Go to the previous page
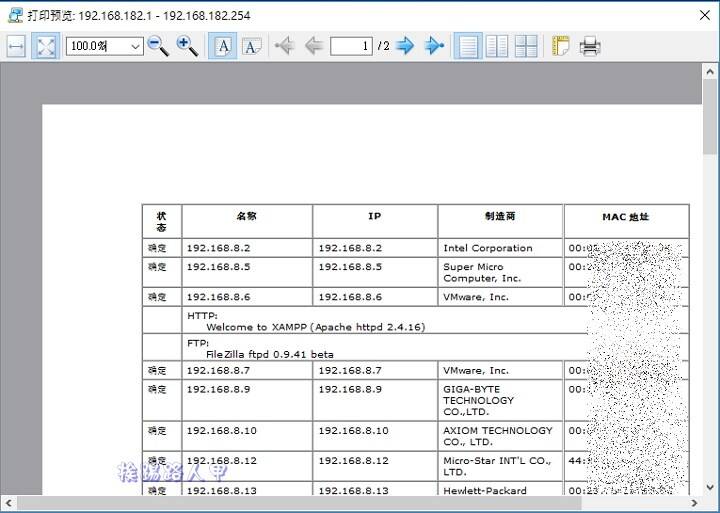 [314, 46]
